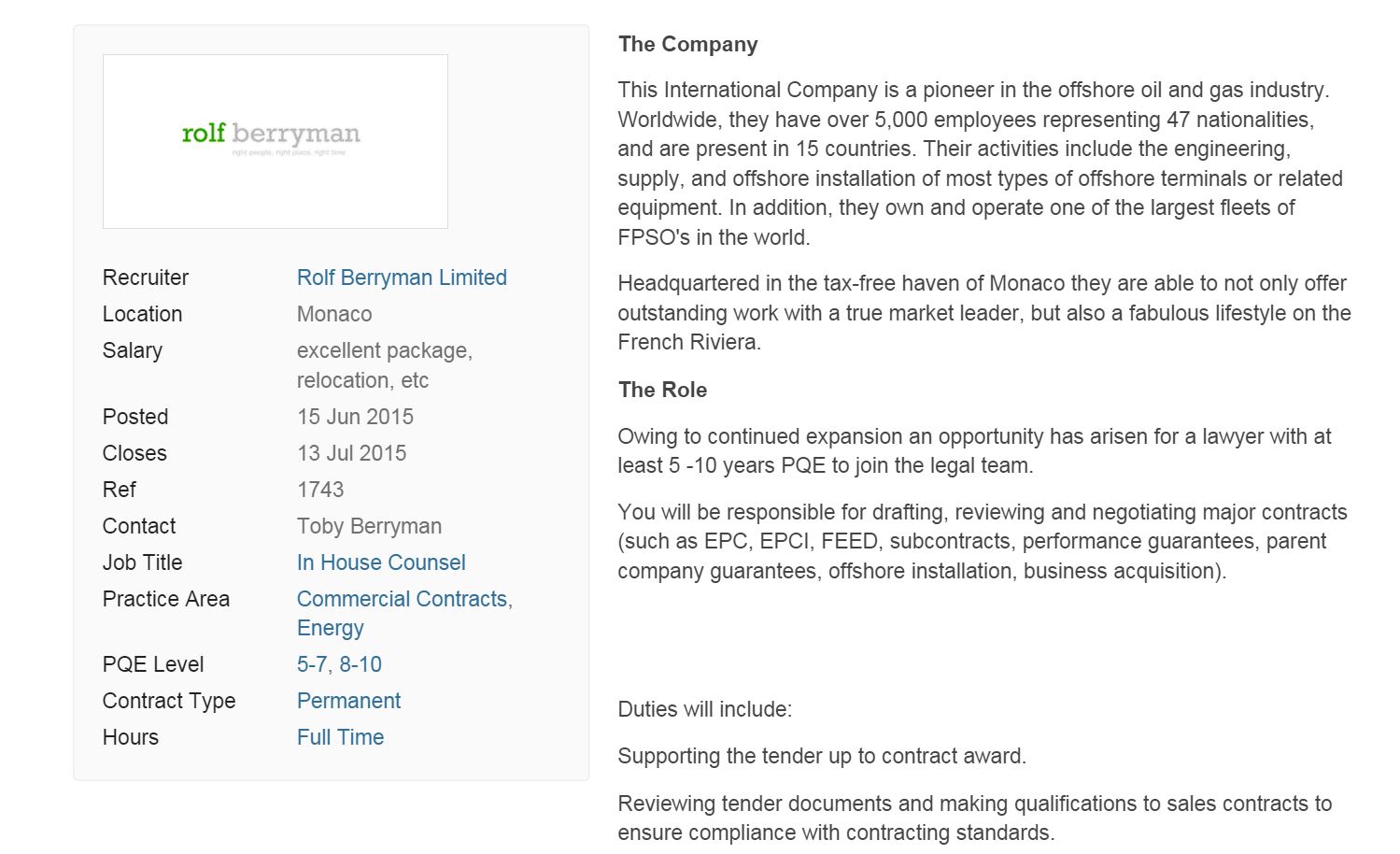Open the Full Time hours link
This screenshot has height=854, width=1400.
(x=340, y=737)
